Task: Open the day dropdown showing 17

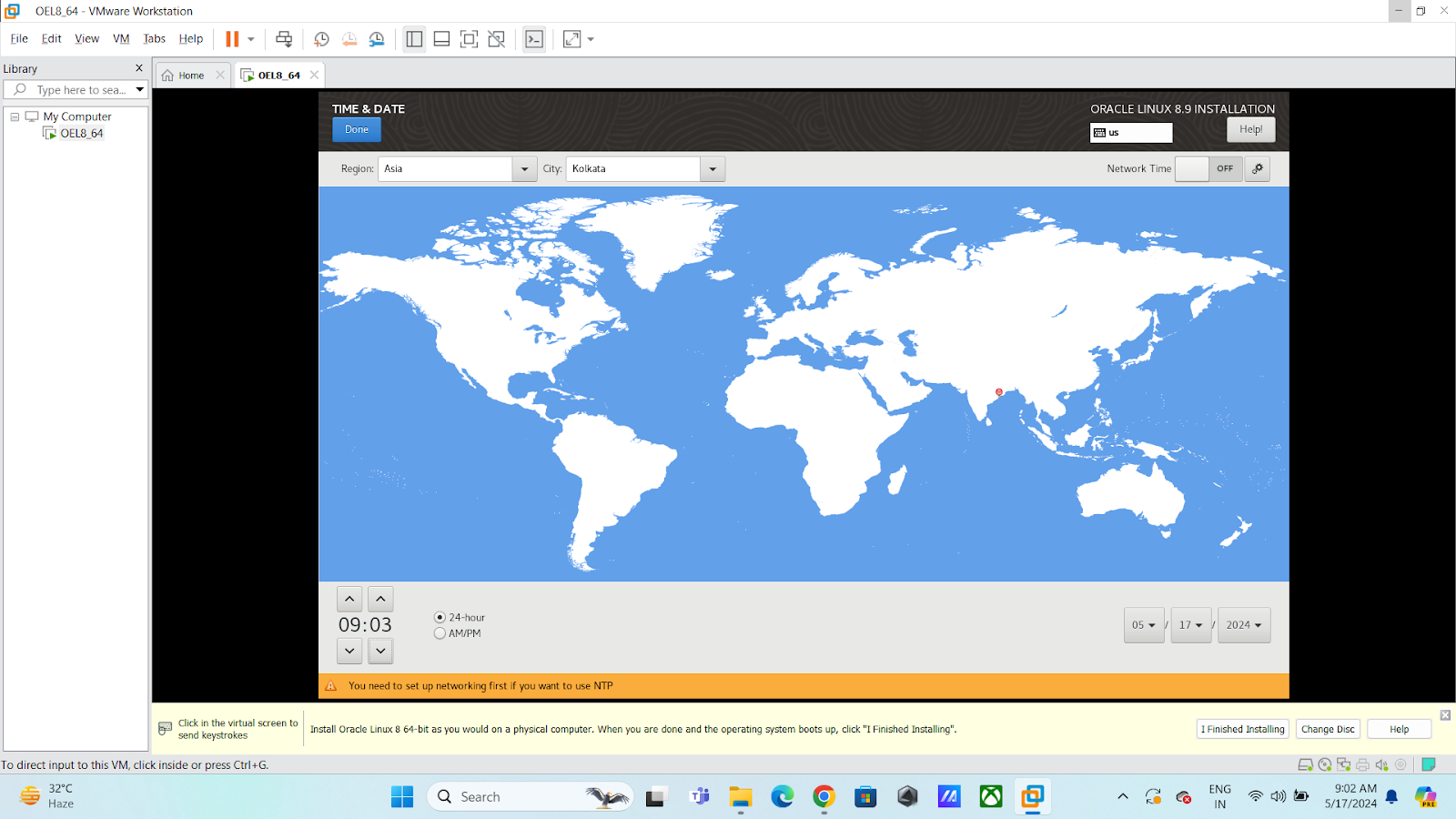Action: 1191,625
